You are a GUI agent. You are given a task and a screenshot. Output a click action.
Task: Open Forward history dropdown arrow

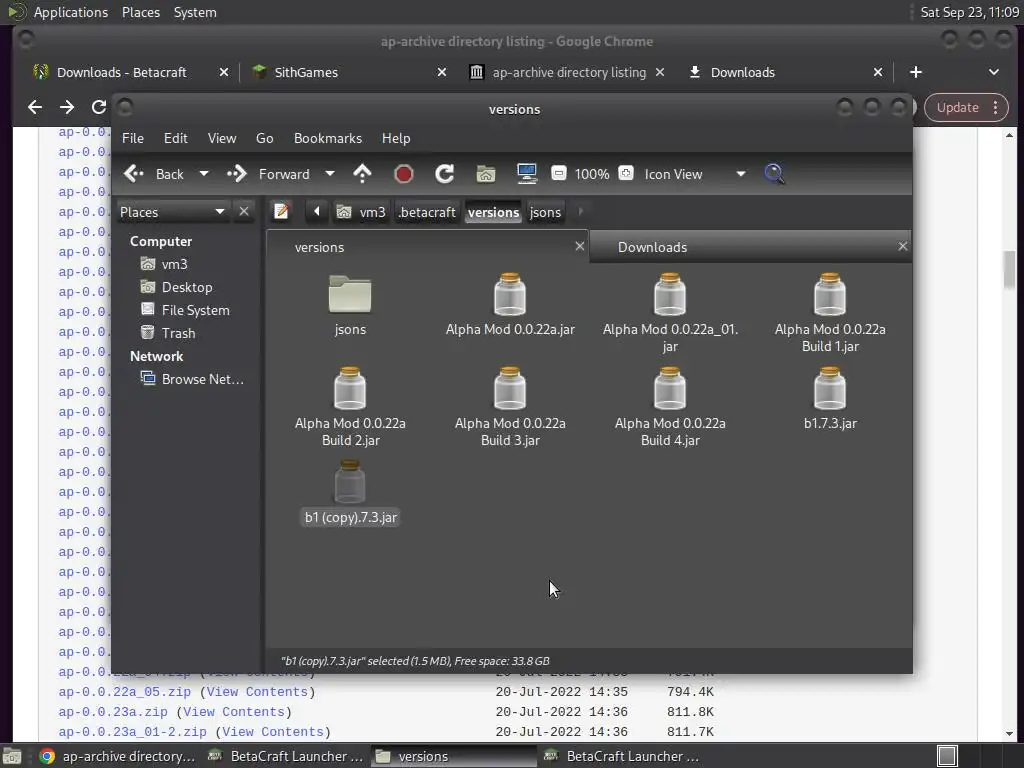click(330, 174)
